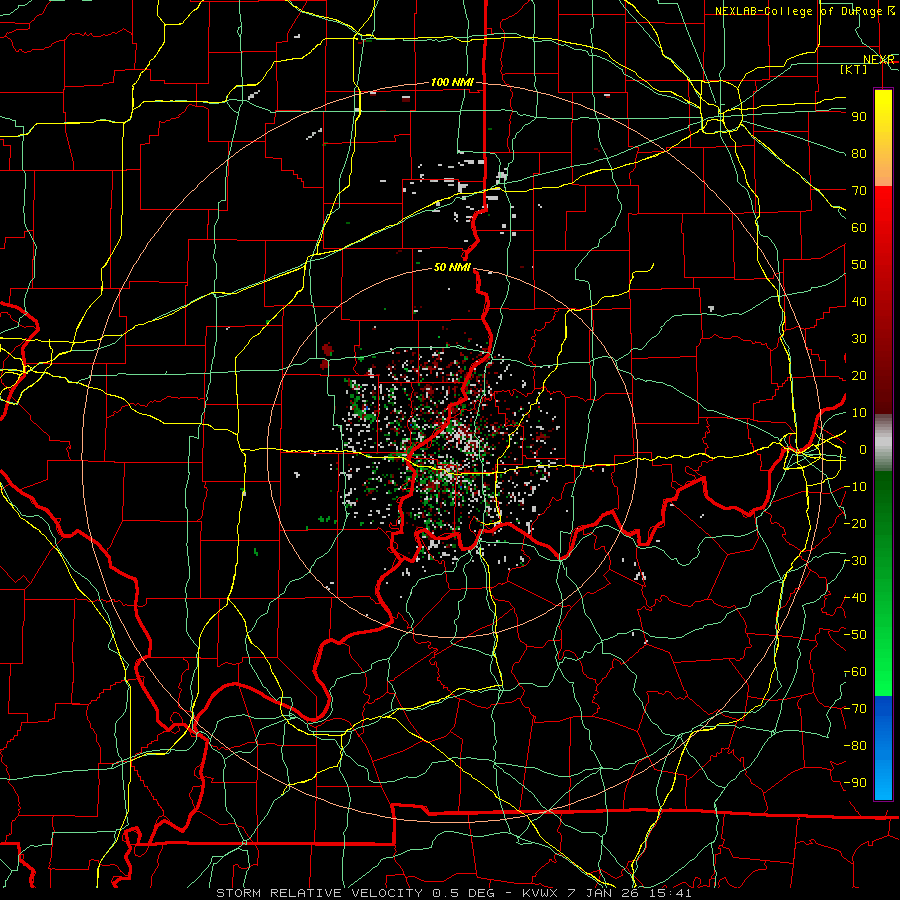Click the positive 90 knot scale label

tap(859, 117)
